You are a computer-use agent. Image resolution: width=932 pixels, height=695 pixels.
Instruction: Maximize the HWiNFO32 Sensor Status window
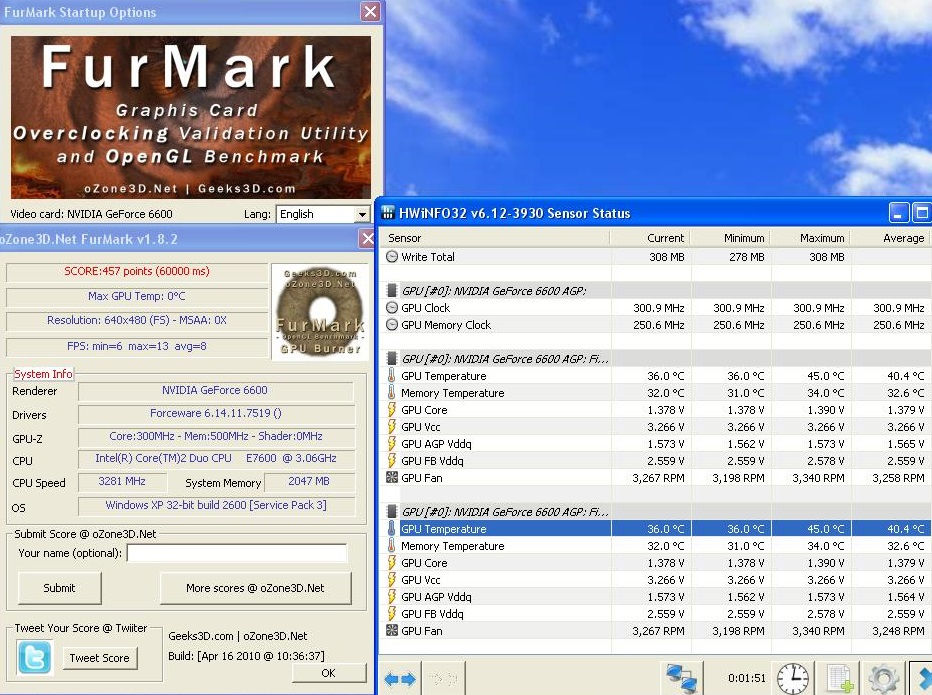coord(921,213)
